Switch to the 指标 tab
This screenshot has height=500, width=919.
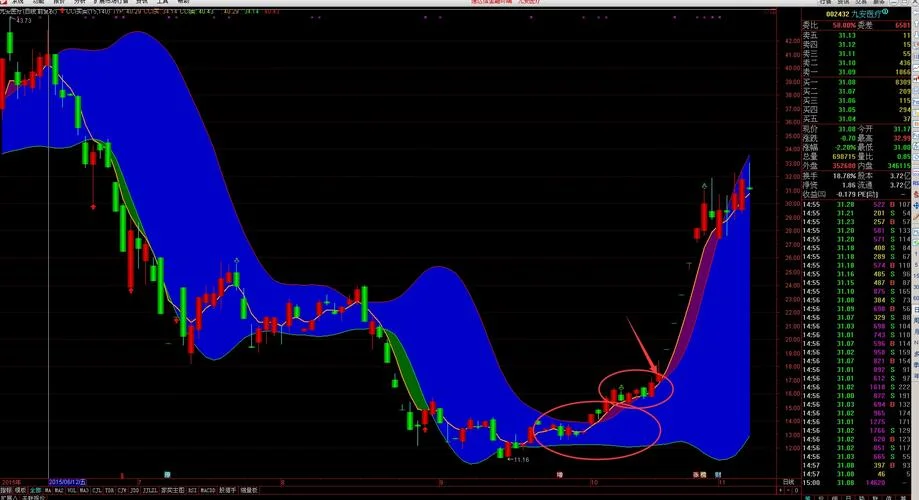tap(6, 490)
